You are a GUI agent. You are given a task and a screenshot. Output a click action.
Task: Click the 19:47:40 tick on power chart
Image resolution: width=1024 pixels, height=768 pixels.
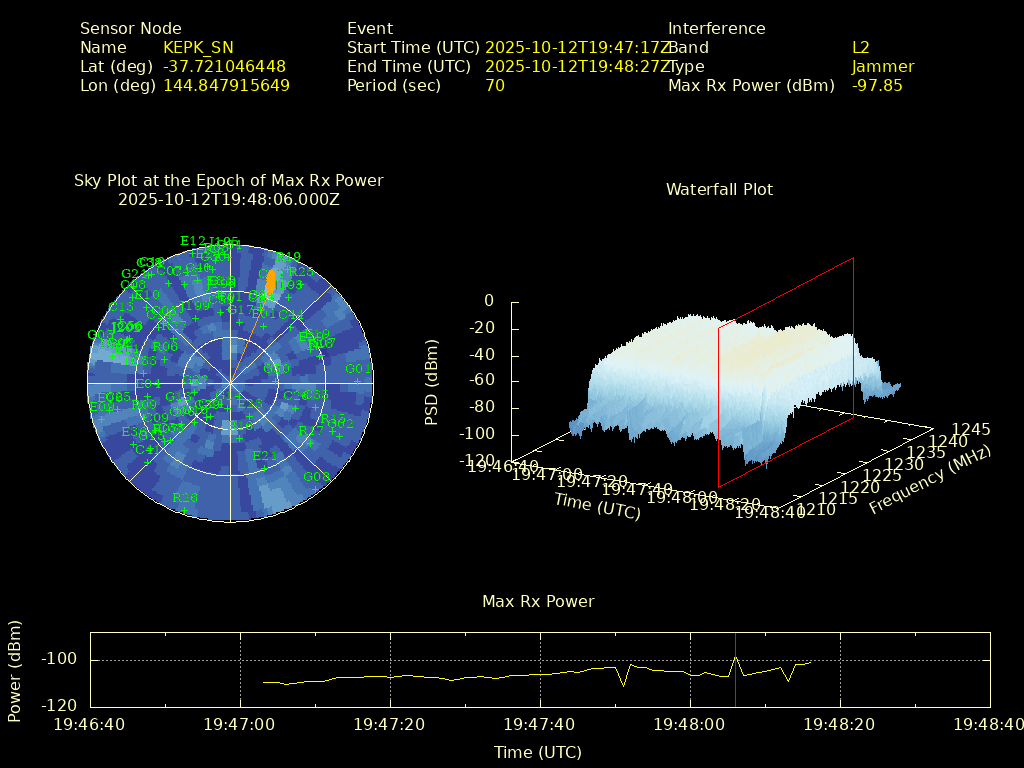[x=540, y=722]
